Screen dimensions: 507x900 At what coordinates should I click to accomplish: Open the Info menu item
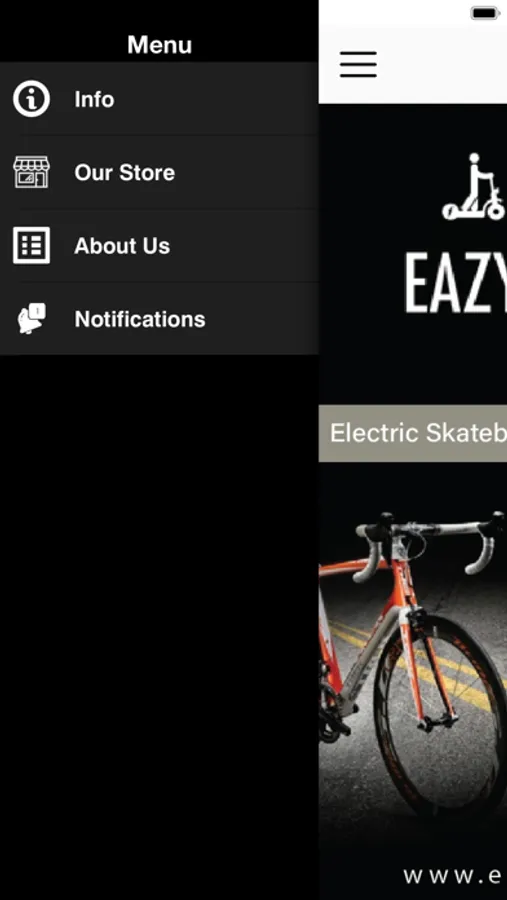tap(160, 99)
